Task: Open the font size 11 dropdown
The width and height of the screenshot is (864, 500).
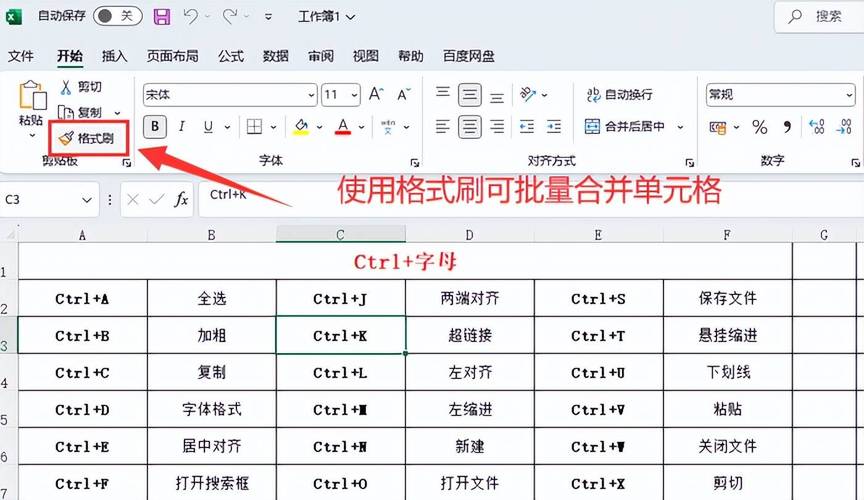Action: coord(354,95)
